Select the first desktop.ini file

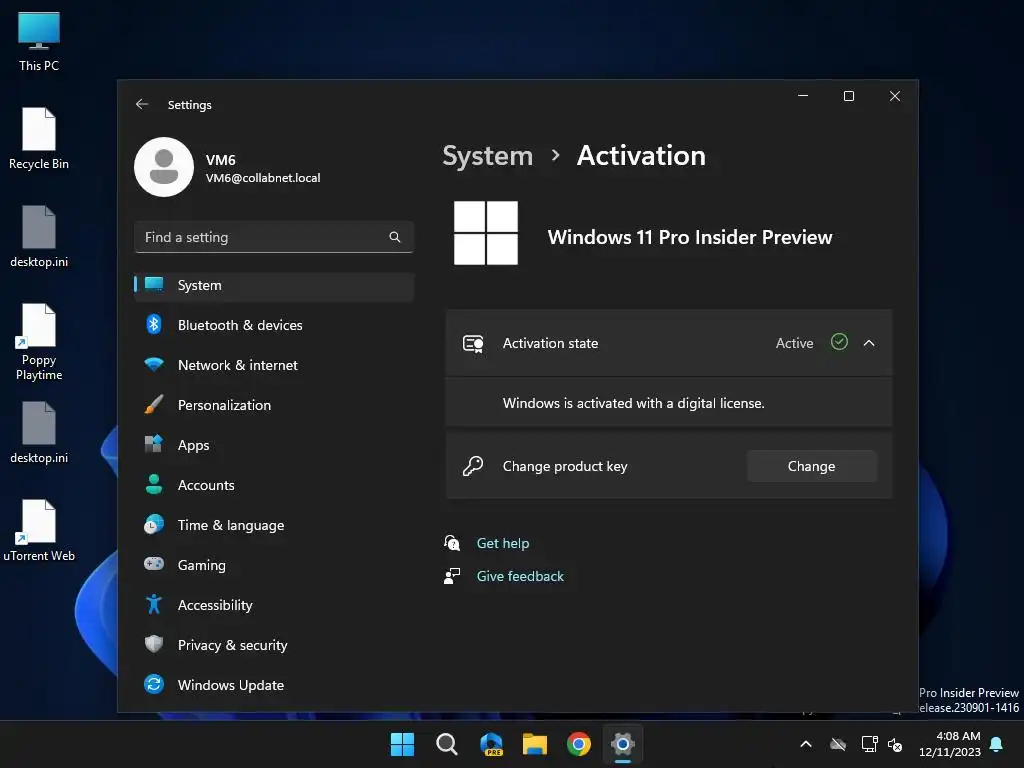(x=39, y=236)
